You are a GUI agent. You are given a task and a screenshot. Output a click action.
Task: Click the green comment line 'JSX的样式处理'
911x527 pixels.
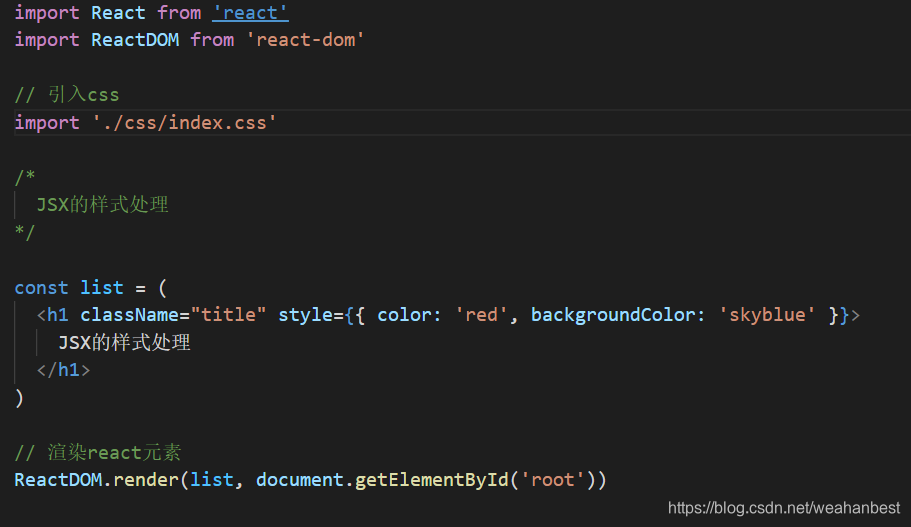pos(102,205)
